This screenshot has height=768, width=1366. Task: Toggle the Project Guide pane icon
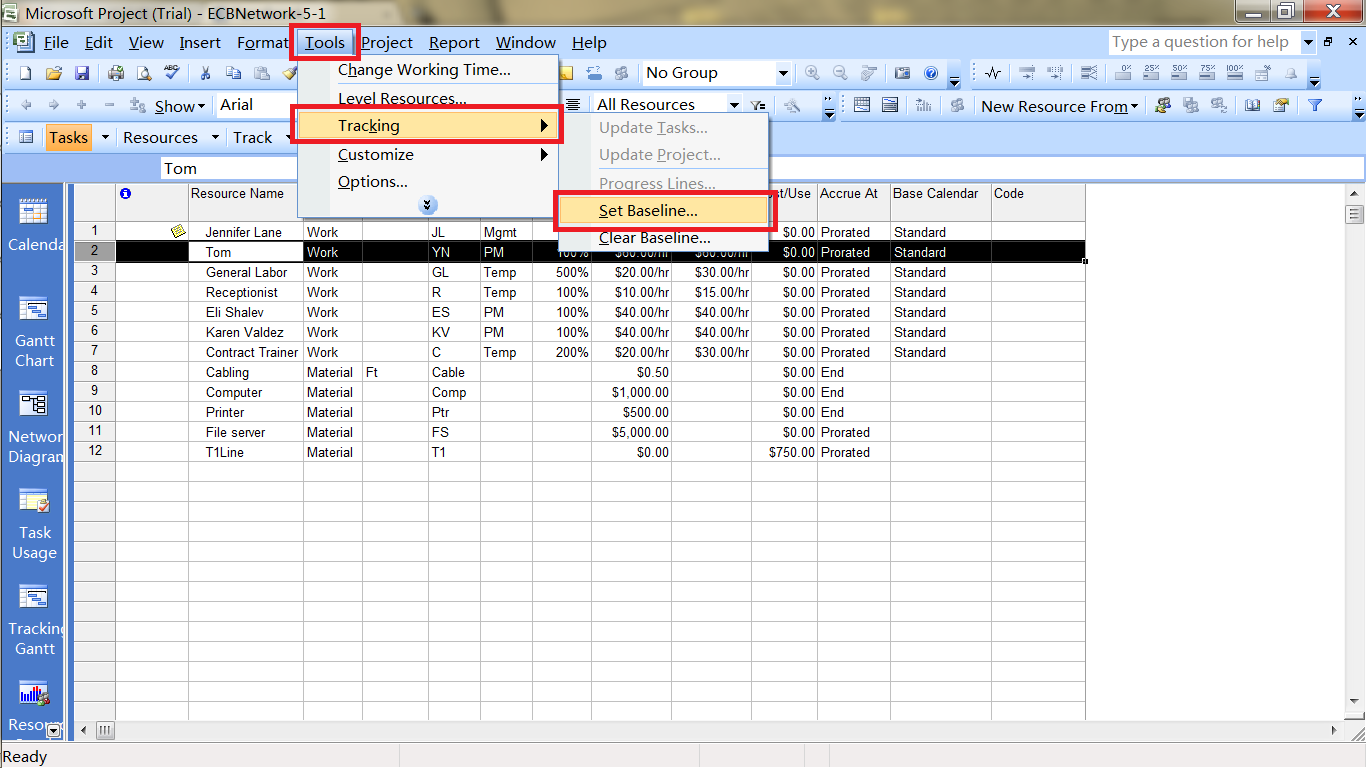tap(26, 137)
